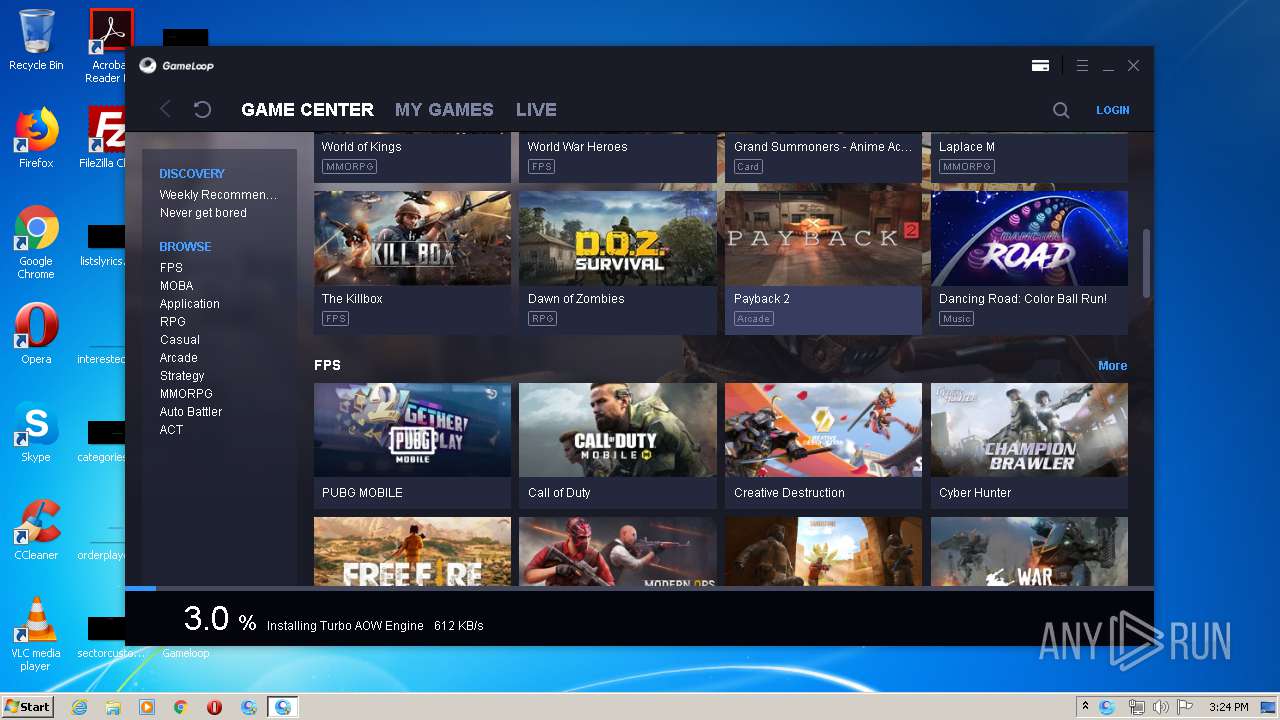
Task: Open Acrobat Reader desktop icon
Action: coord(108,46)
